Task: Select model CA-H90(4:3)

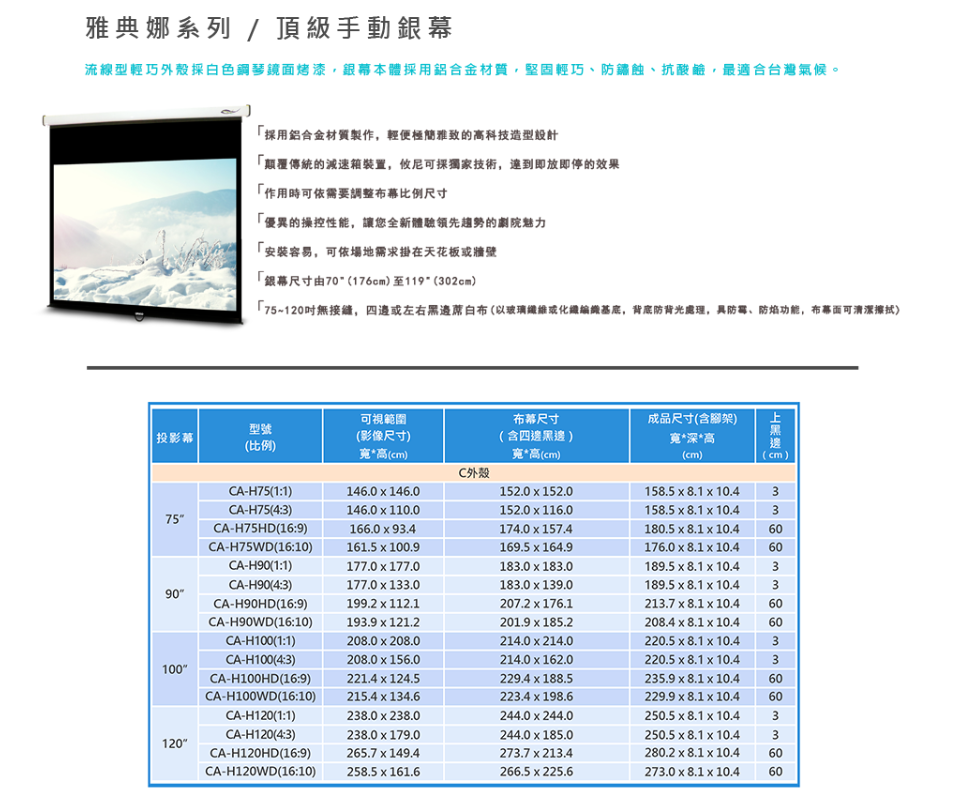Action: coord(260,585)
